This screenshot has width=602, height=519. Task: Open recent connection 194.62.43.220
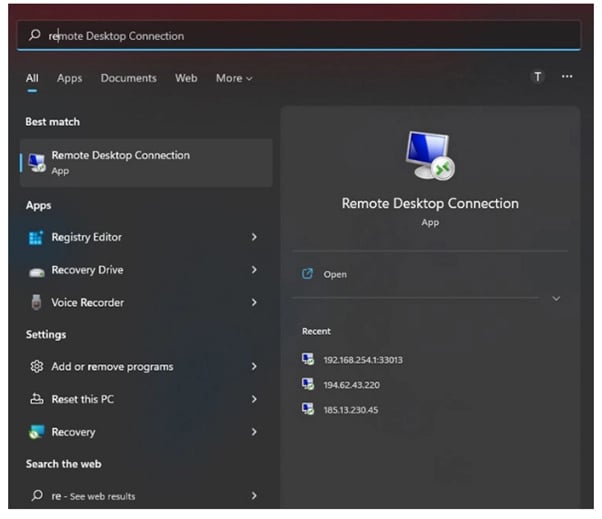[352, 385]
